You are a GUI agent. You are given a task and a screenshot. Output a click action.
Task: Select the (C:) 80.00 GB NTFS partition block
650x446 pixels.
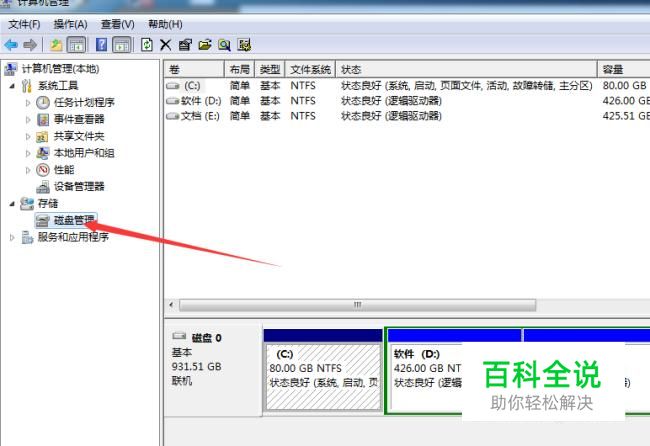[323, 370]
